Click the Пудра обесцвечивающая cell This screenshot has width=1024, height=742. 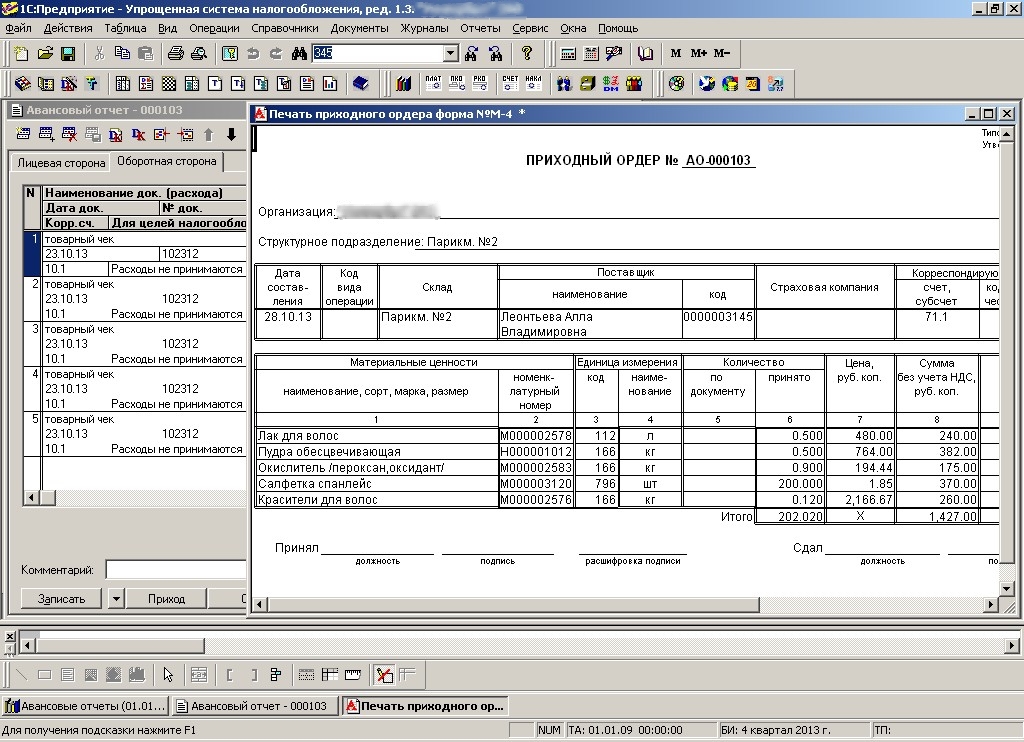click(376, 451)
